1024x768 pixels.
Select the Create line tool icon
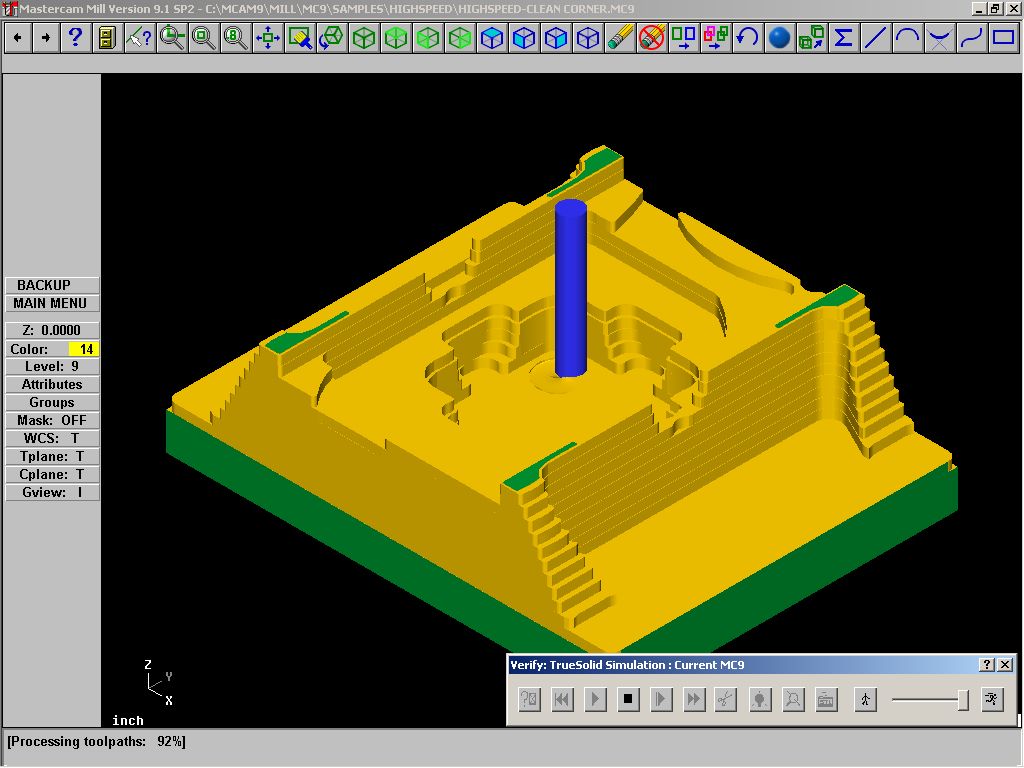[875, 38]
